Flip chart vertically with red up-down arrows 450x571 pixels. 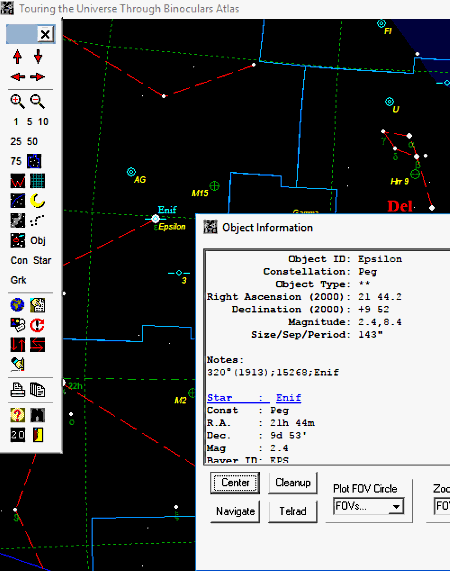(x=17, y=344)
